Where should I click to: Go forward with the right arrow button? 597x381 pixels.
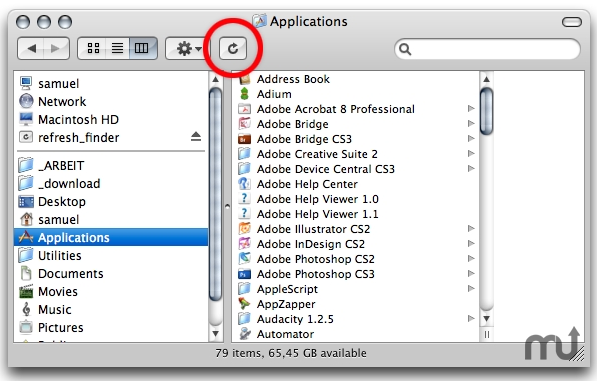tap(56, 48)
